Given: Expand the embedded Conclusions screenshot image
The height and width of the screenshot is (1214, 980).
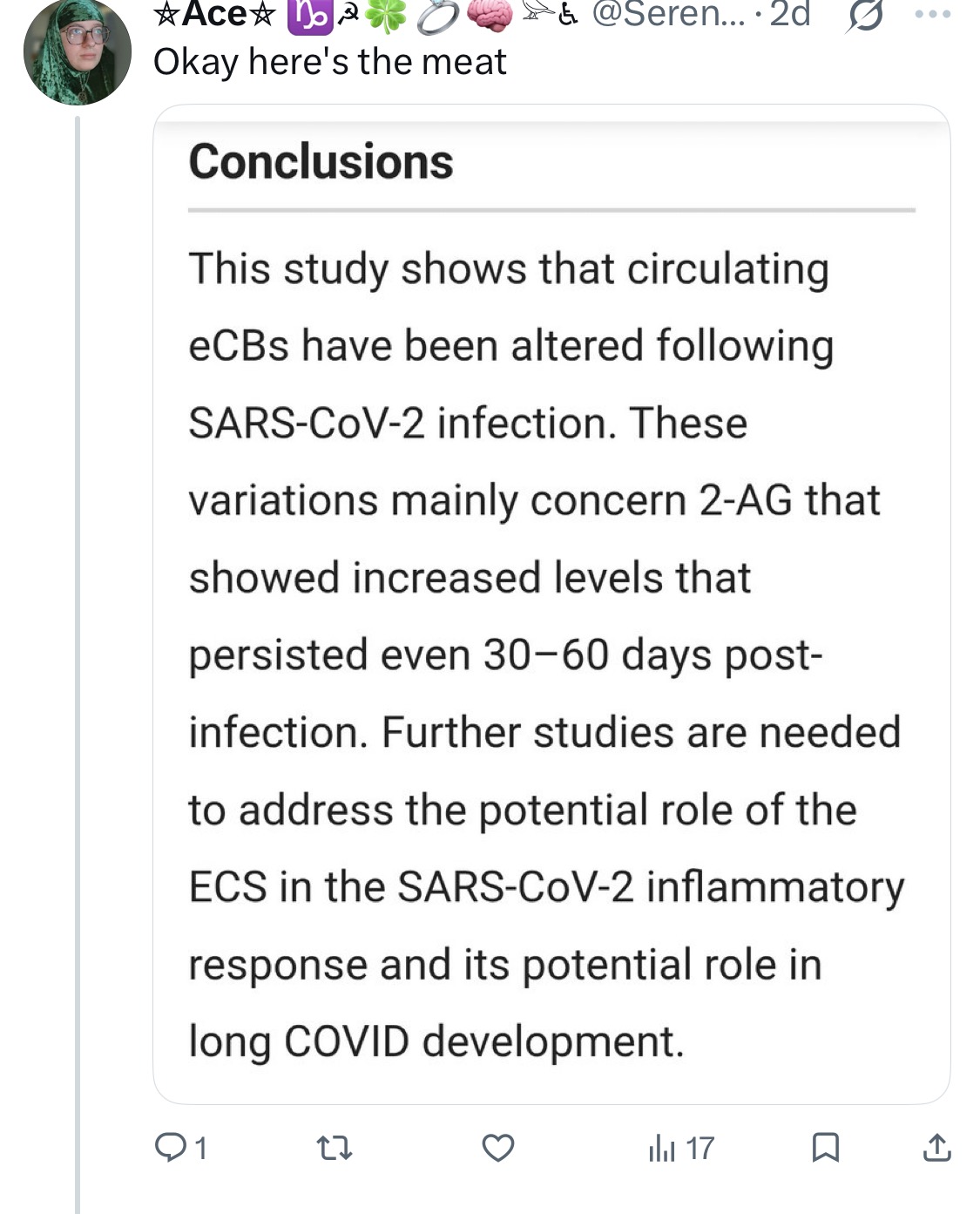Looking at the screenshot, I should pyautogui.click(x=551, y=604).
